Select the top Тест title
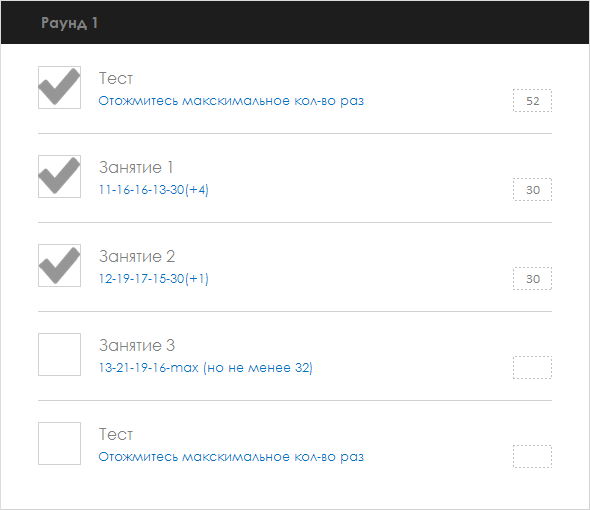The height and width of the screenshot is (510, 590). [116, 78]
